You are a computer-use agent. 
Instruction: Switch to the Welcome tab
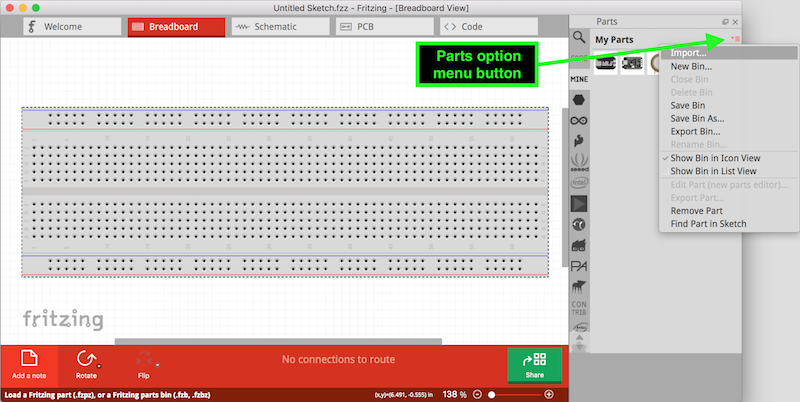pos(72,27)
